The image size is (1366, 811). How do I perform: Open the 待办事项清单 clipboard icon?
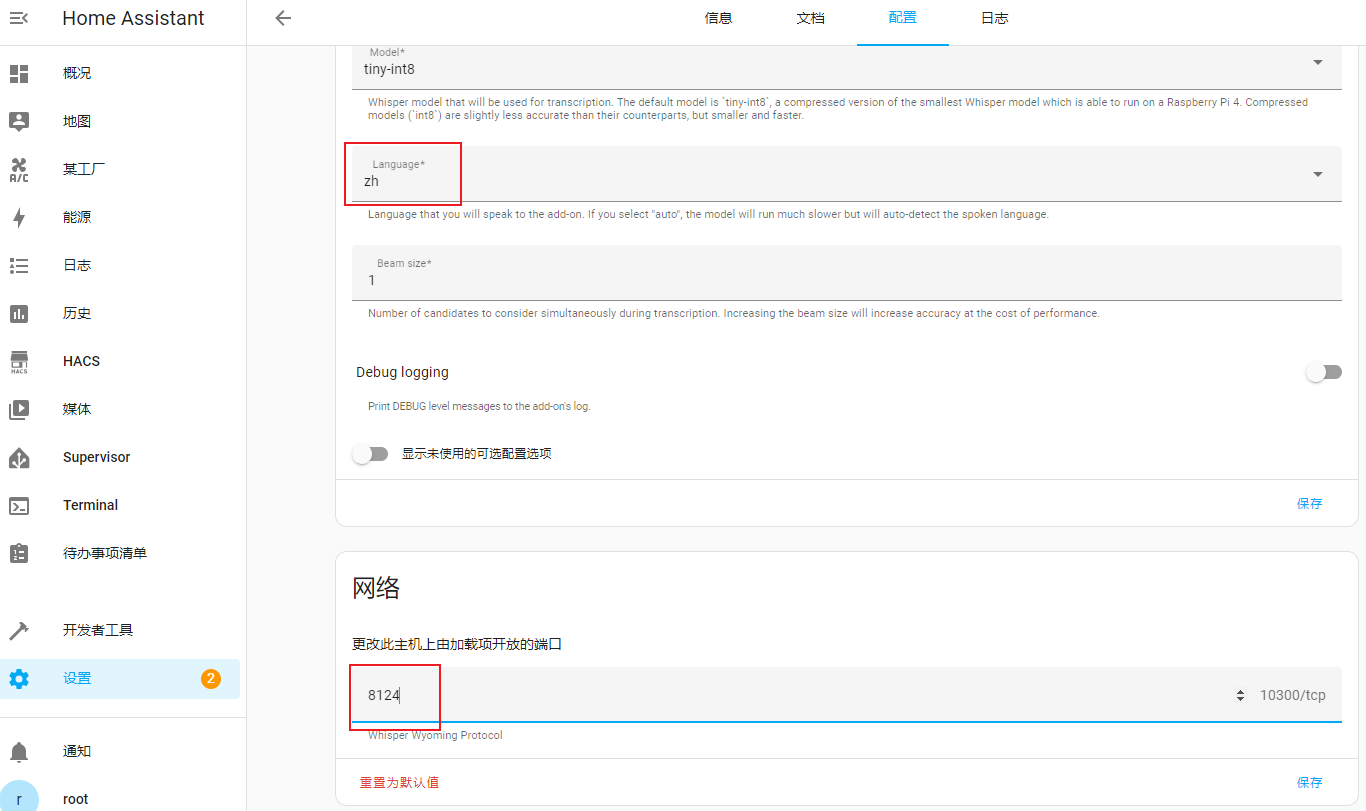click(19, 553)
